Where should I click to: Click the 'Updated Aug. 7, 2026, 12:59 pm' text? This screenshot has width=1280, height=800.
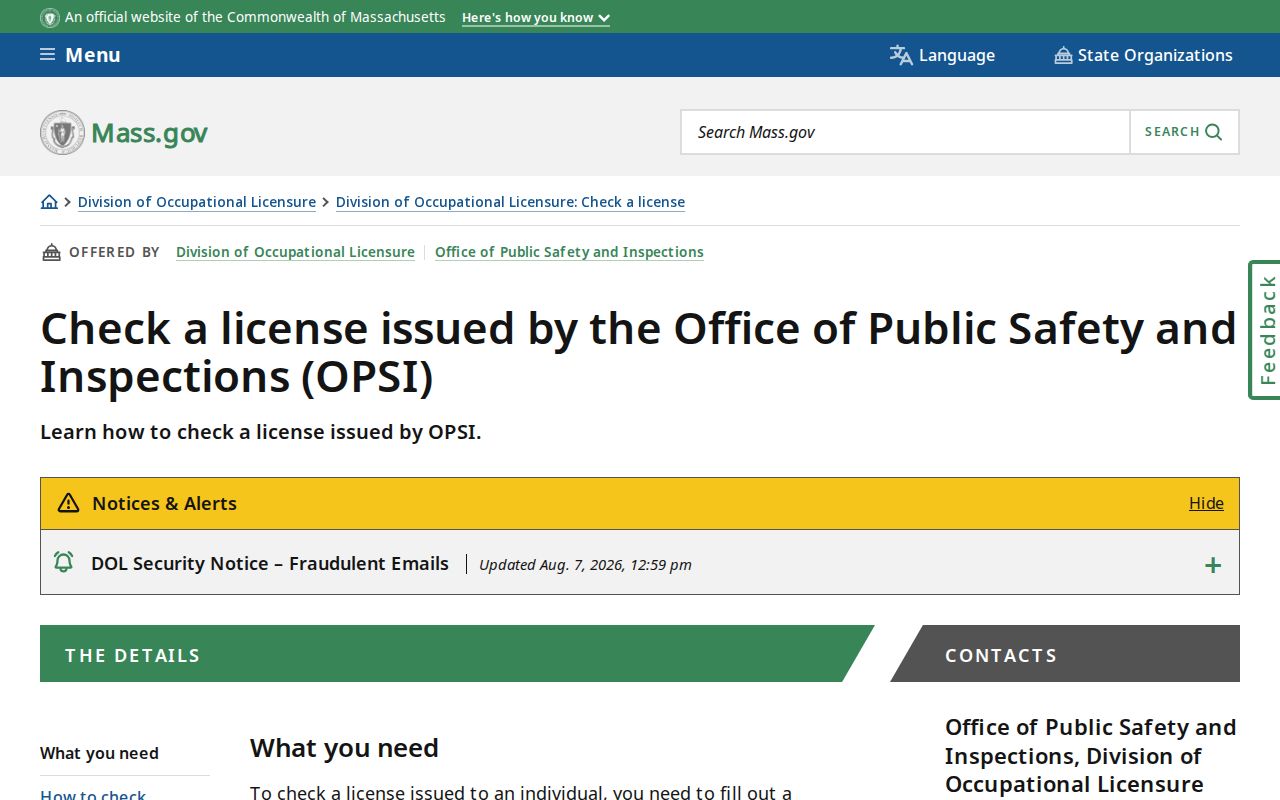click(x=585, y=565)
